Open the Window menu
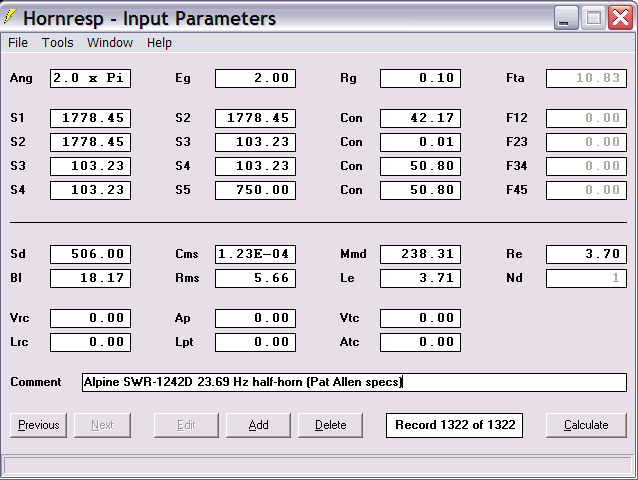 (110, 43)
